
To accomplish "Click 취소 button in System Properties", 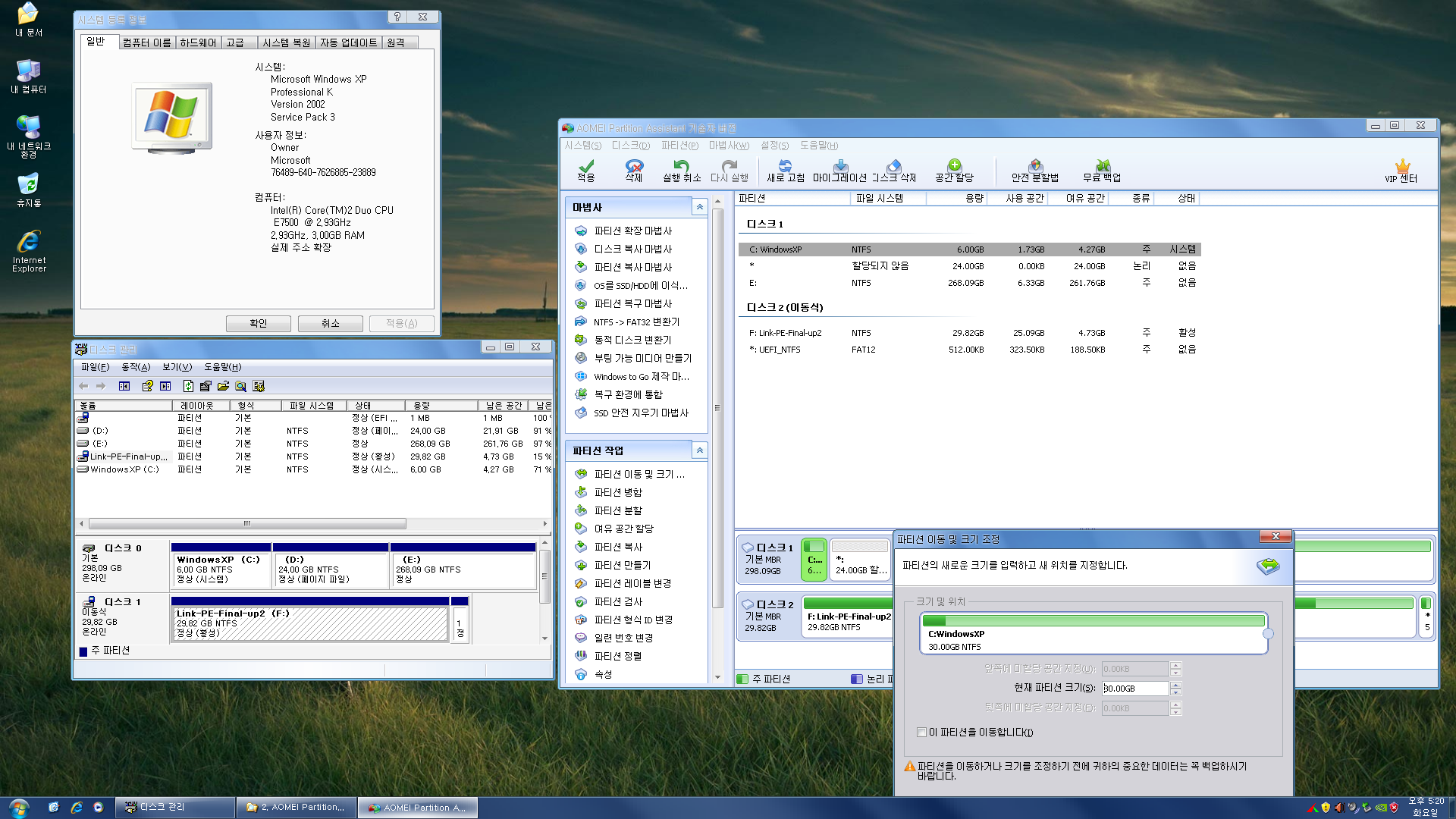I will tap(331, 324).
